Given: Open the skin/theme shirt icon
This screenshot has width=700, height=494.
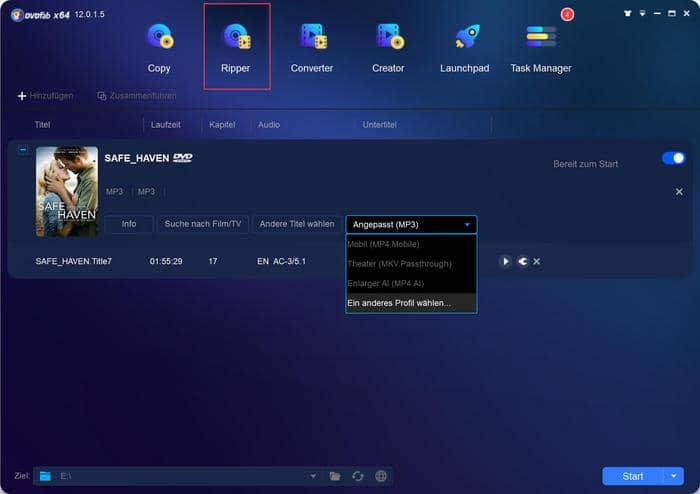Looking at the screenshot, I should pyautogui.click(x=628, y=14).
